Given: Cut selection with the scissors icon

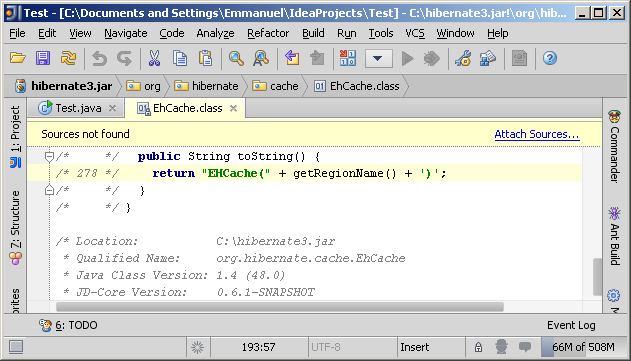Looking at the screenshot, I should pyautogui.click(x=155, y=58).
